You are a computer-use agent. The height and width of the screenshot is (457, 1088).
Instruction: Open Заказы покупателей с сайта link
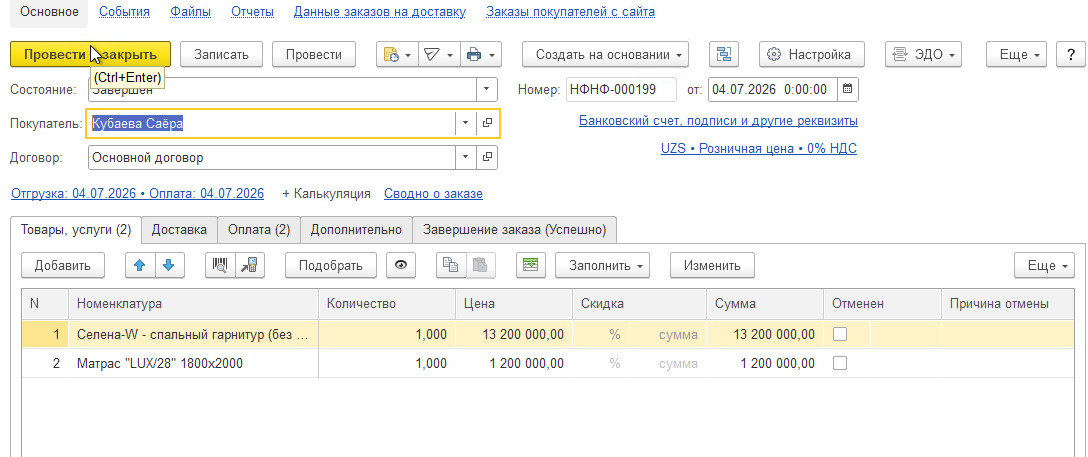570,12
